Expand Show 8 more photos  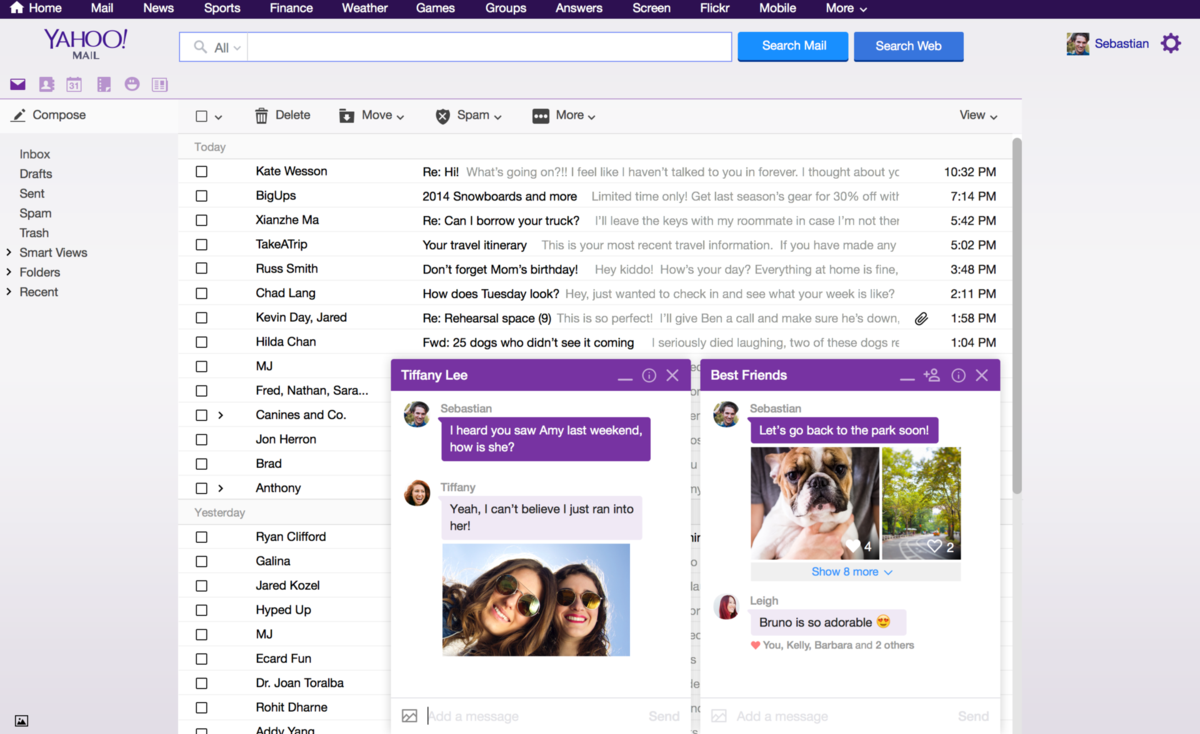[852, 572]
